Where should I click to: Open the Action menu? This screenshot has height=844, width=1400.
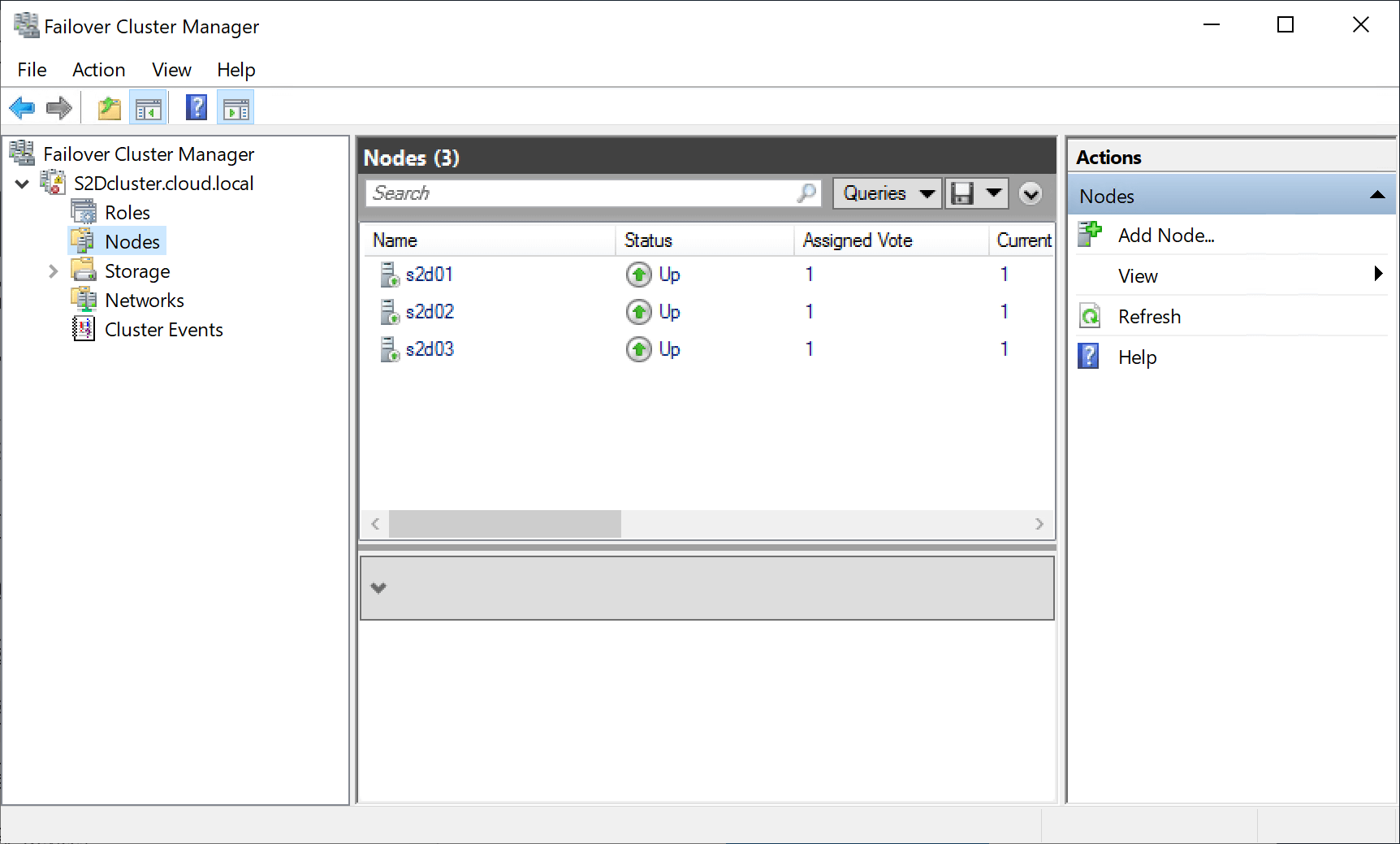tap(99, 70)
